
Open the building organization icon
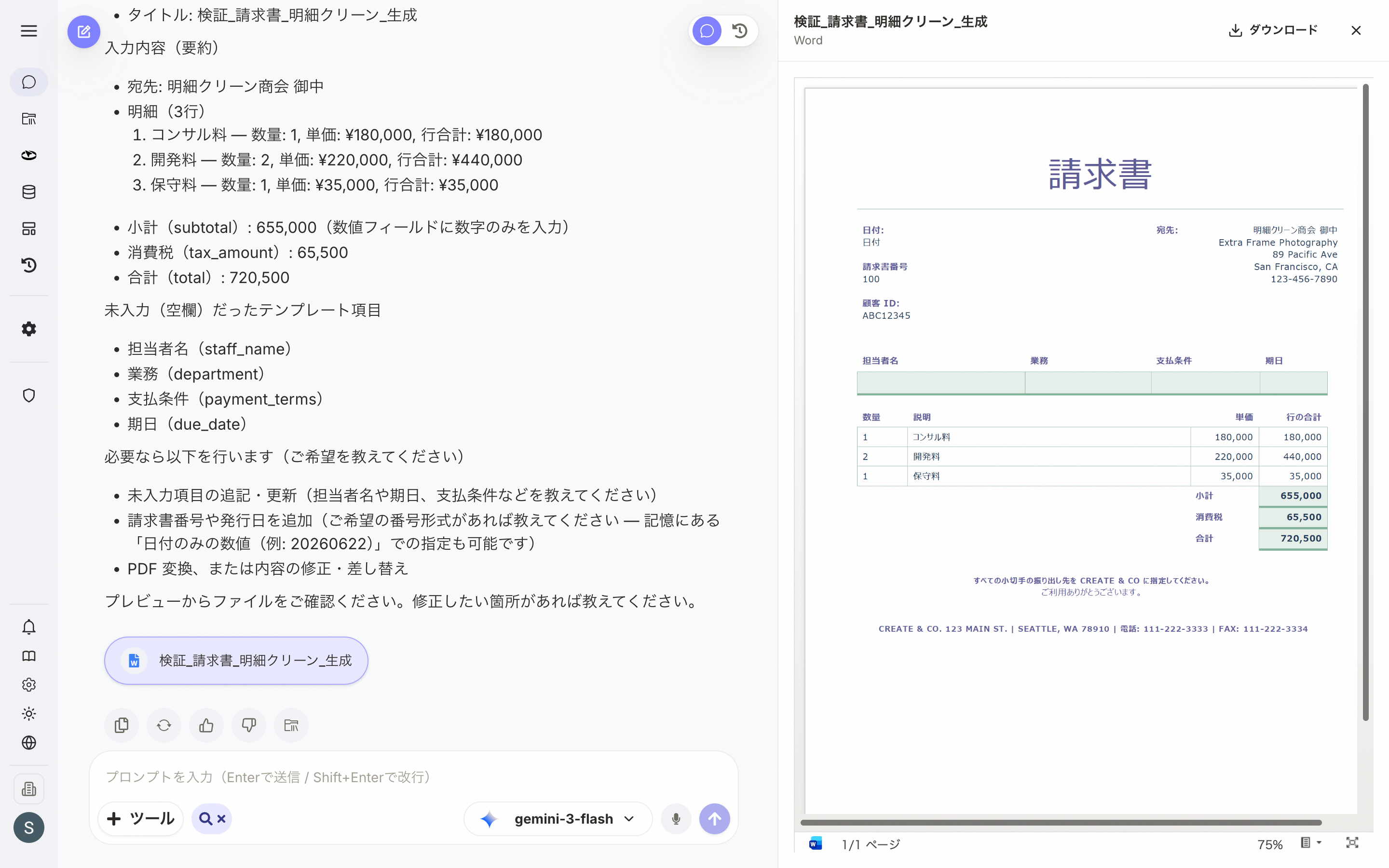tap(29, 789)
